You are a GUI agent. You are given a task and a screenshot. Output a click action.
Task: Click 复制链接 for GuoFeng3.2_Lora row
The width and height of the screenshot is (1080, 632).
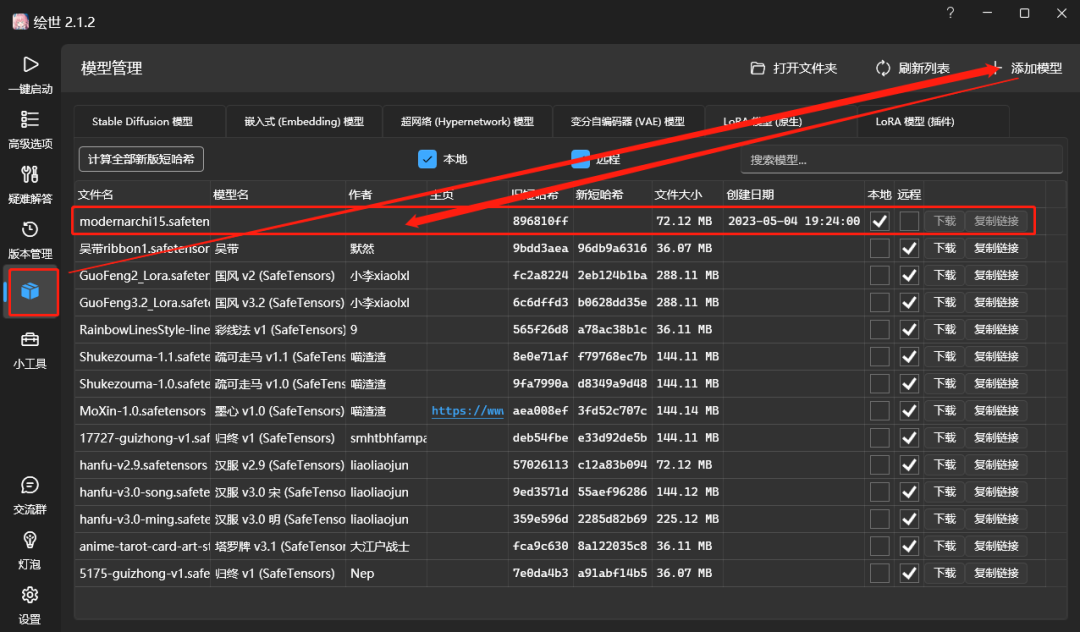click(996, 302)
